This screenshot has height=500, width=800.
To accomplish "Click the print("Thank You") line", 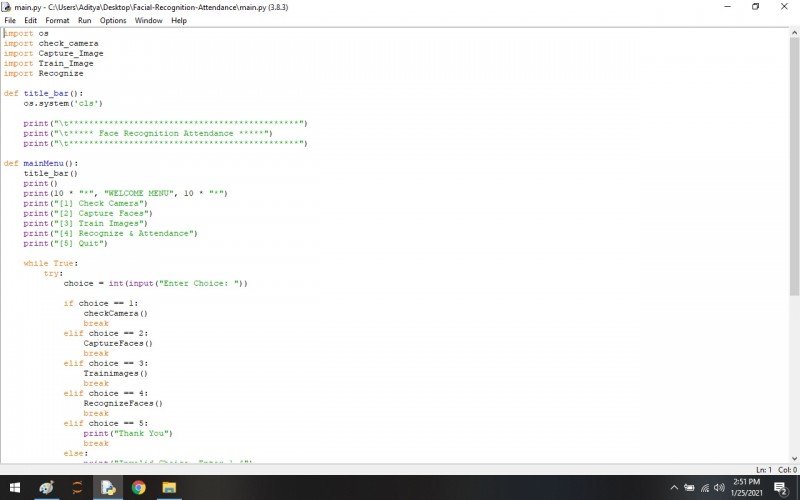I will [x=128, y=433].
